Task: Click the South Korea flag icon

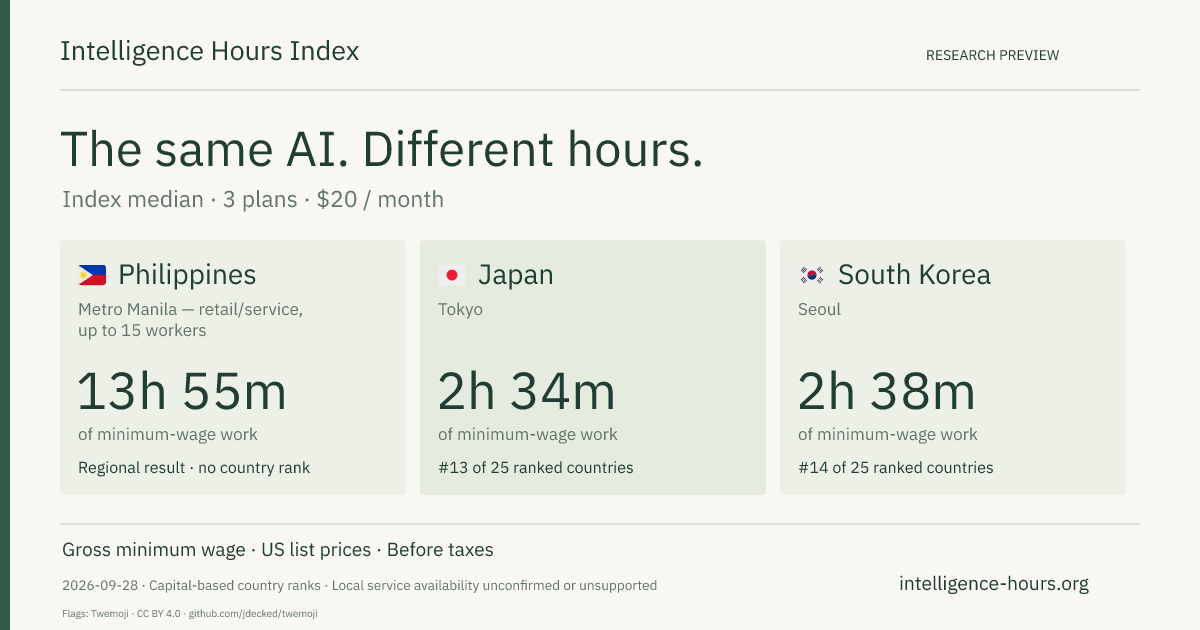Action: click(x=812, y=275)
